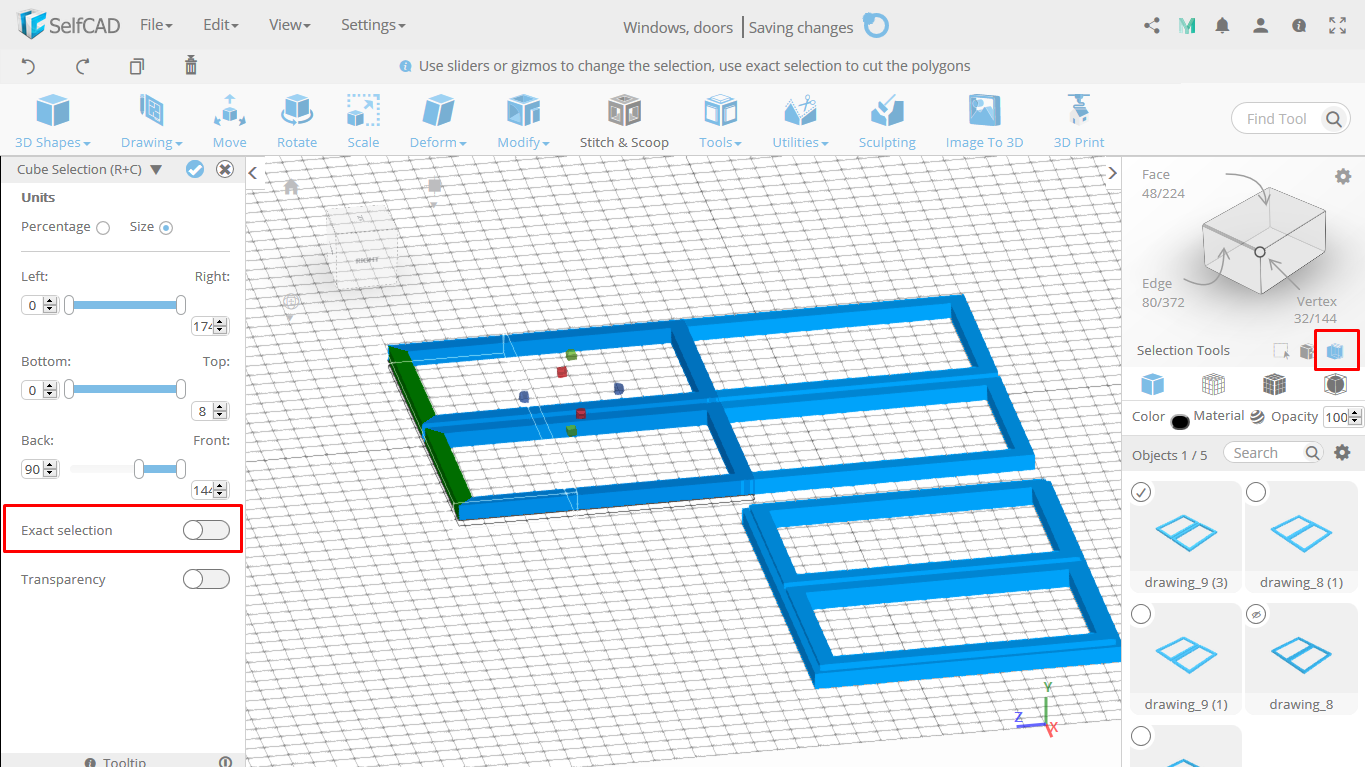Image resolution: width=1365 pixels, height=767 pixels.
Task: Click the Tooltip label at bottom
Action: click(124, 762)
